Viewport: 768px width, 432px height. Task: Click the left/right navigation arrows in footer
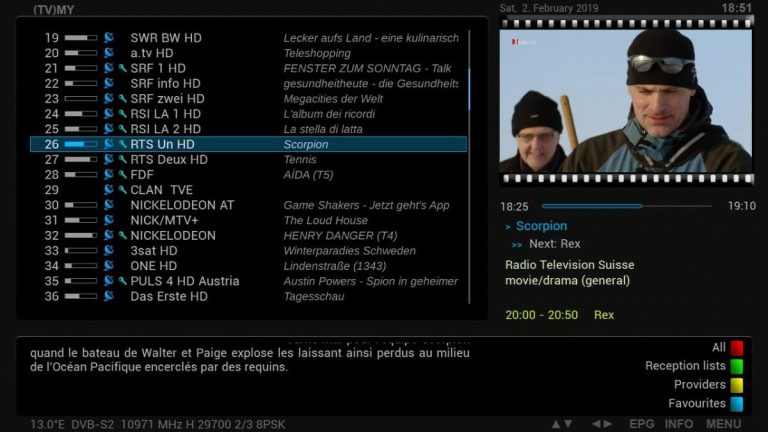tap(601, 424)
